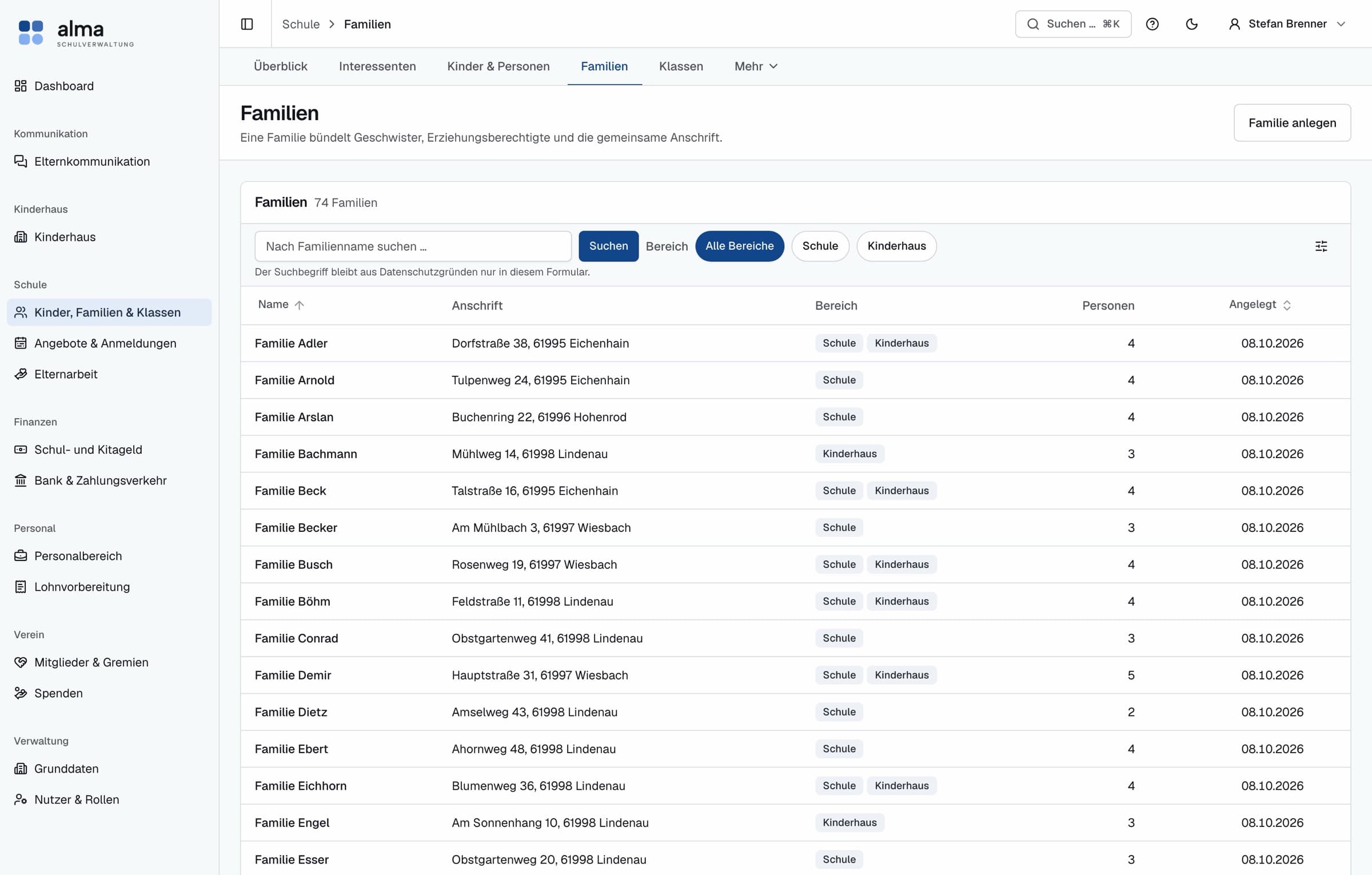
Task: Open Dashboard in the sidebar
Action: (x=109, y=86)
